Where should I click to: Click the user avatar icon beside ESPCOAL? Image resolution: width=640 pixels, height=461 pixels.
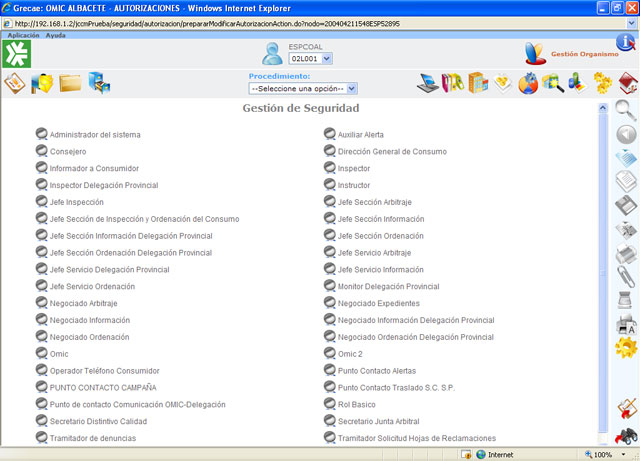[271, 54]
